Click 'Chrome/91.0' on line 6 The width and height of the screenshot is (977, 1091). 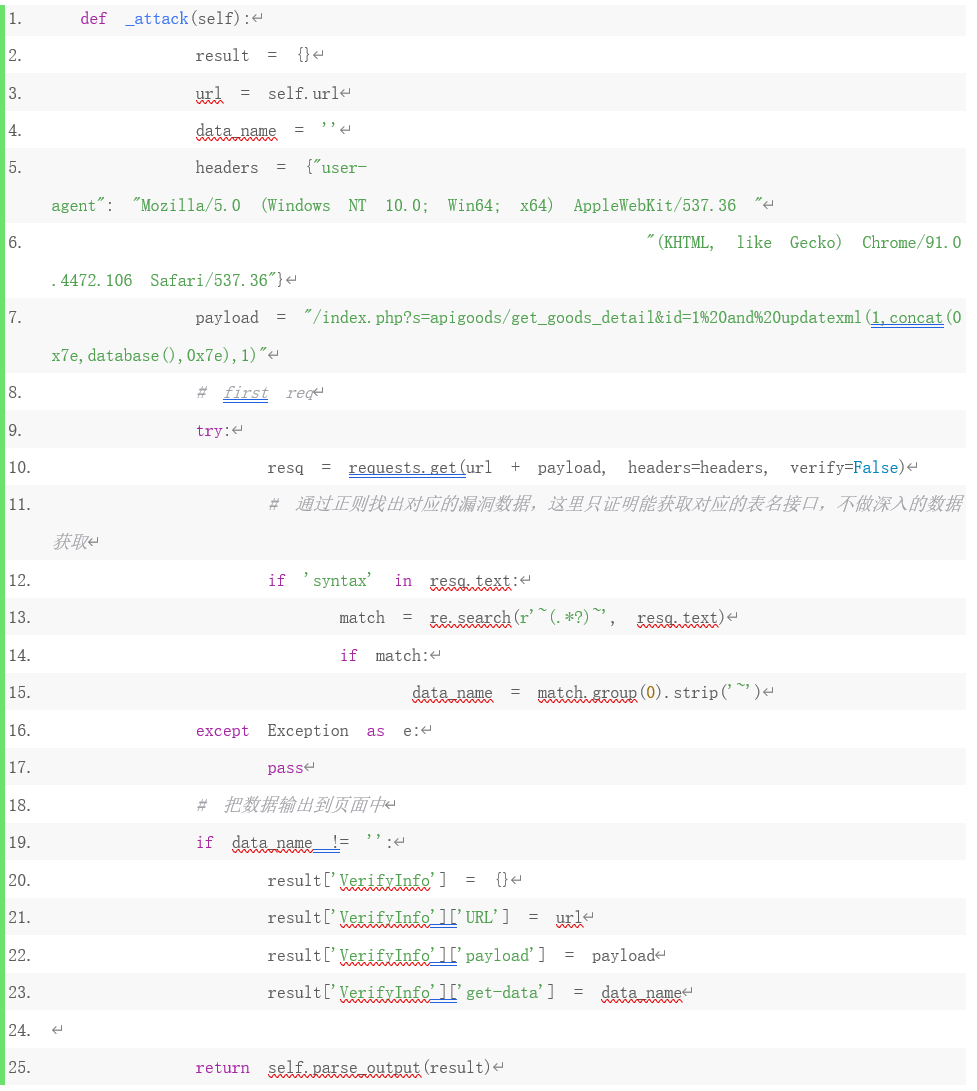point(912,243)
